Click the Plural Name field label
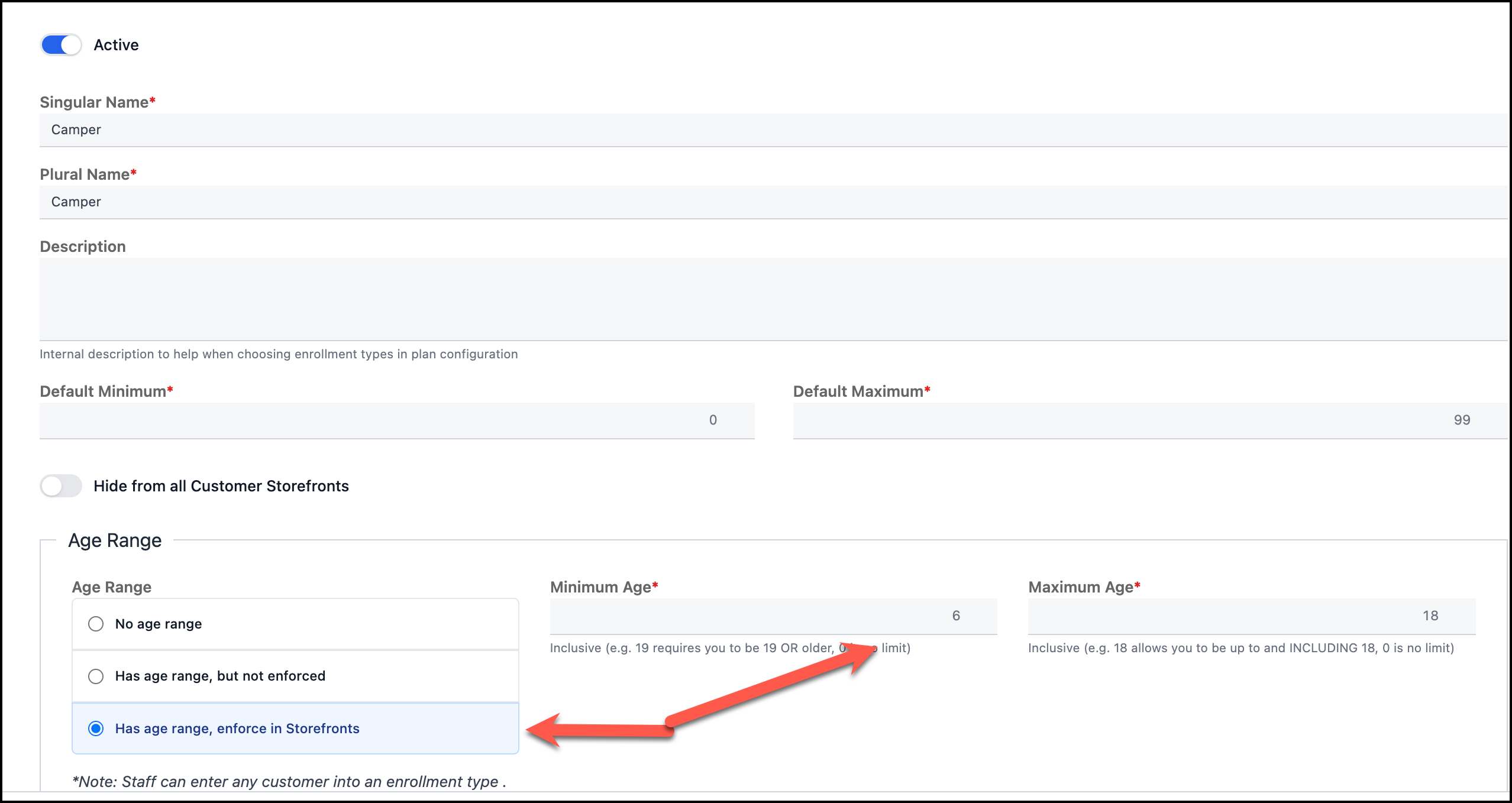Image resolution: width=1512 pixels, height=803 pixels. point(85,174)
